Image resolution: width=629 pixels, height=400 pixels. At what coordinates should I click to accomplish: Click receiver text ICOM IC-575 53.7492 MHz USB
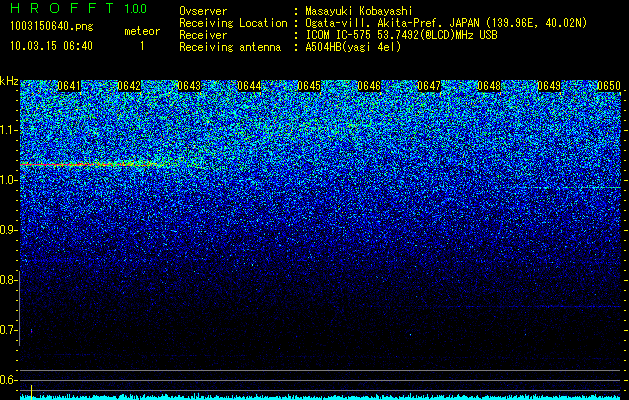point(401,35)
